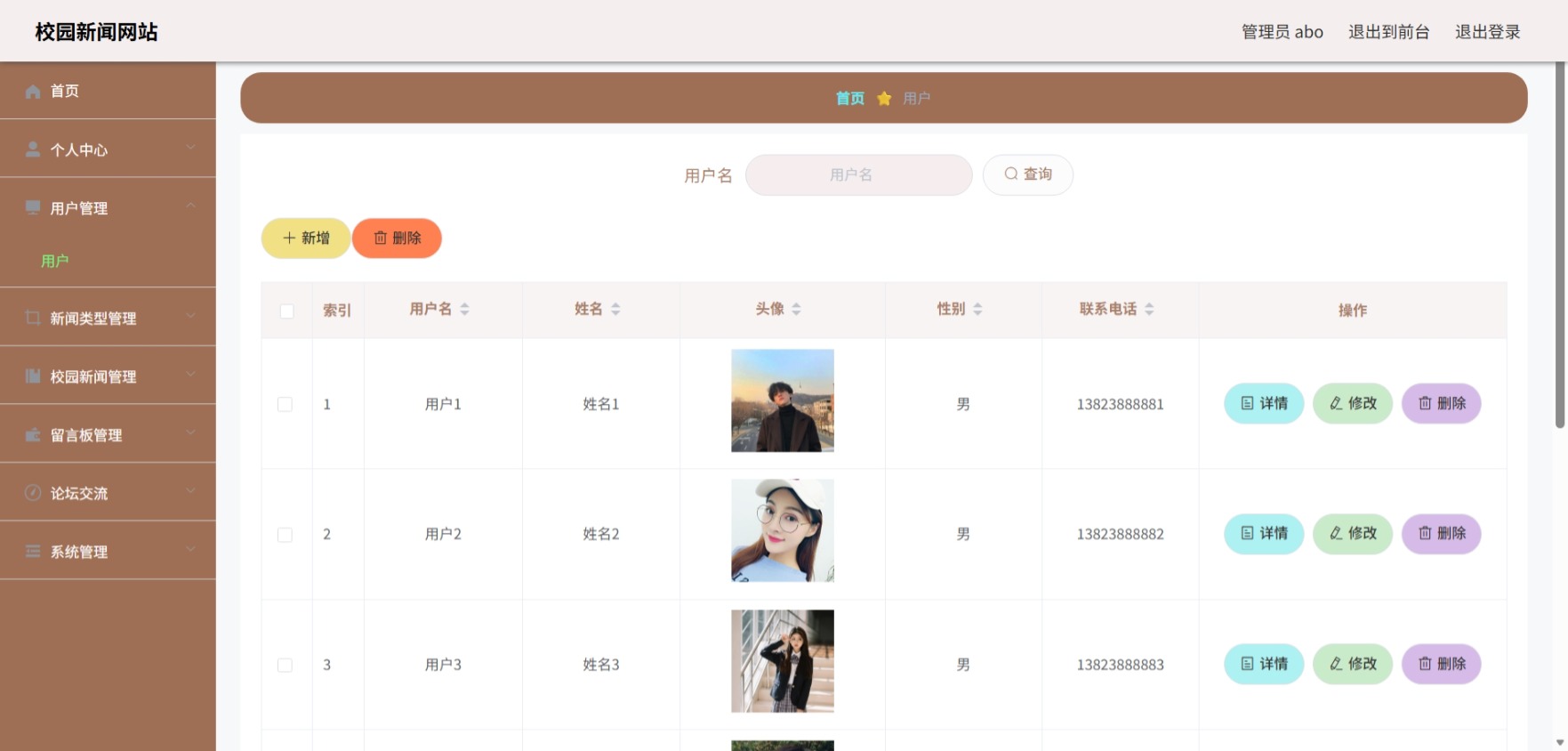Click the avatar photo of 用户1
1568x751 pixels.
783,400
